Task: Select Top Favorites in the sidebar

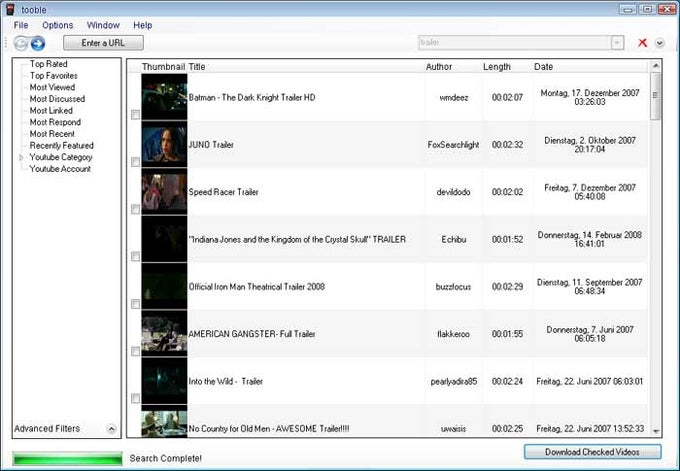Action: 54,75
